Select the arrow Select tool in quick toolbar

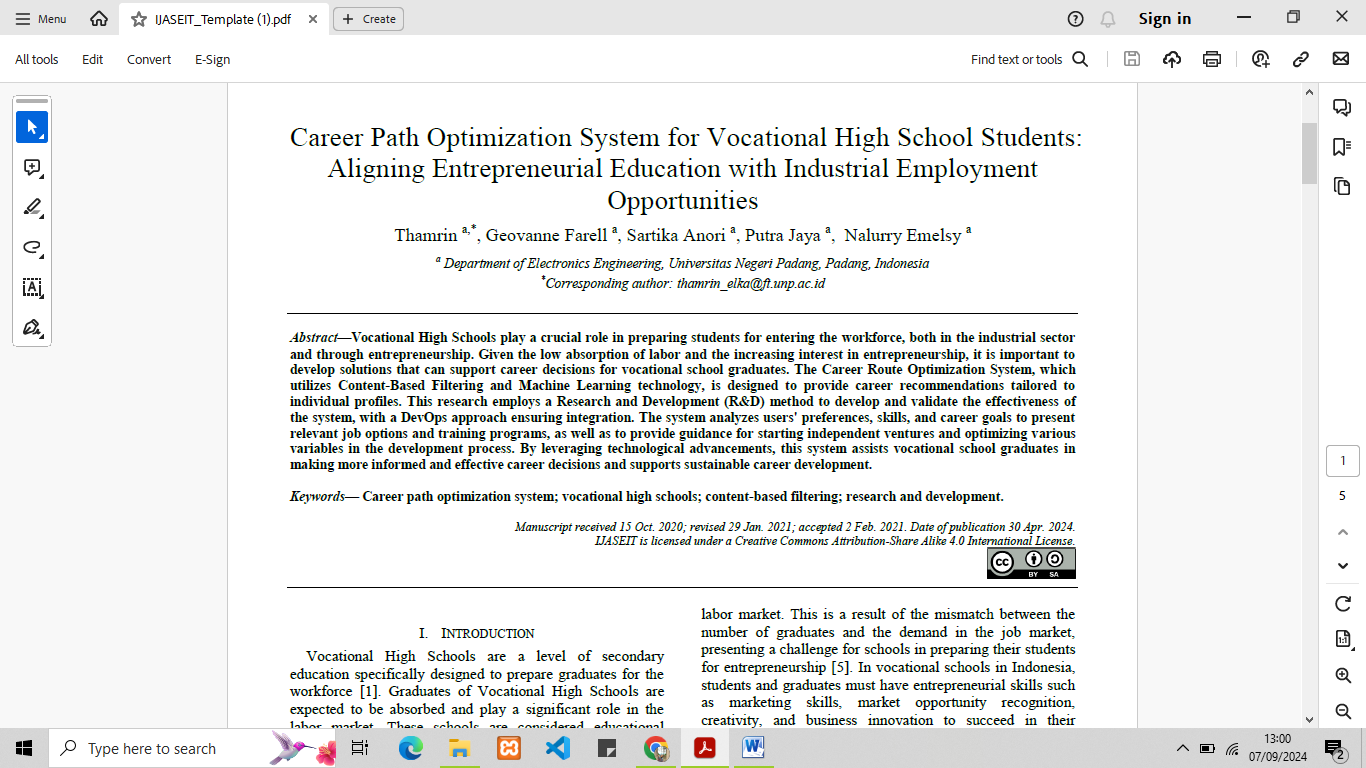32,127
